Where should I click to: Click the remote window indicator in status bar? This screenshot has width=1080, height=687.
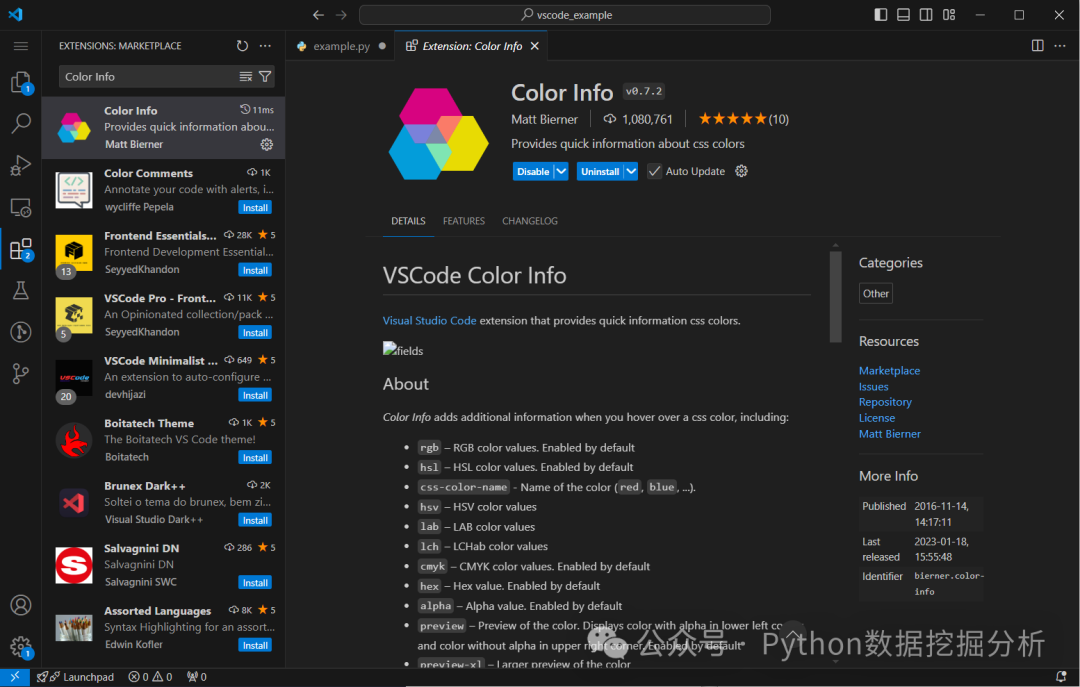(14, 677)
